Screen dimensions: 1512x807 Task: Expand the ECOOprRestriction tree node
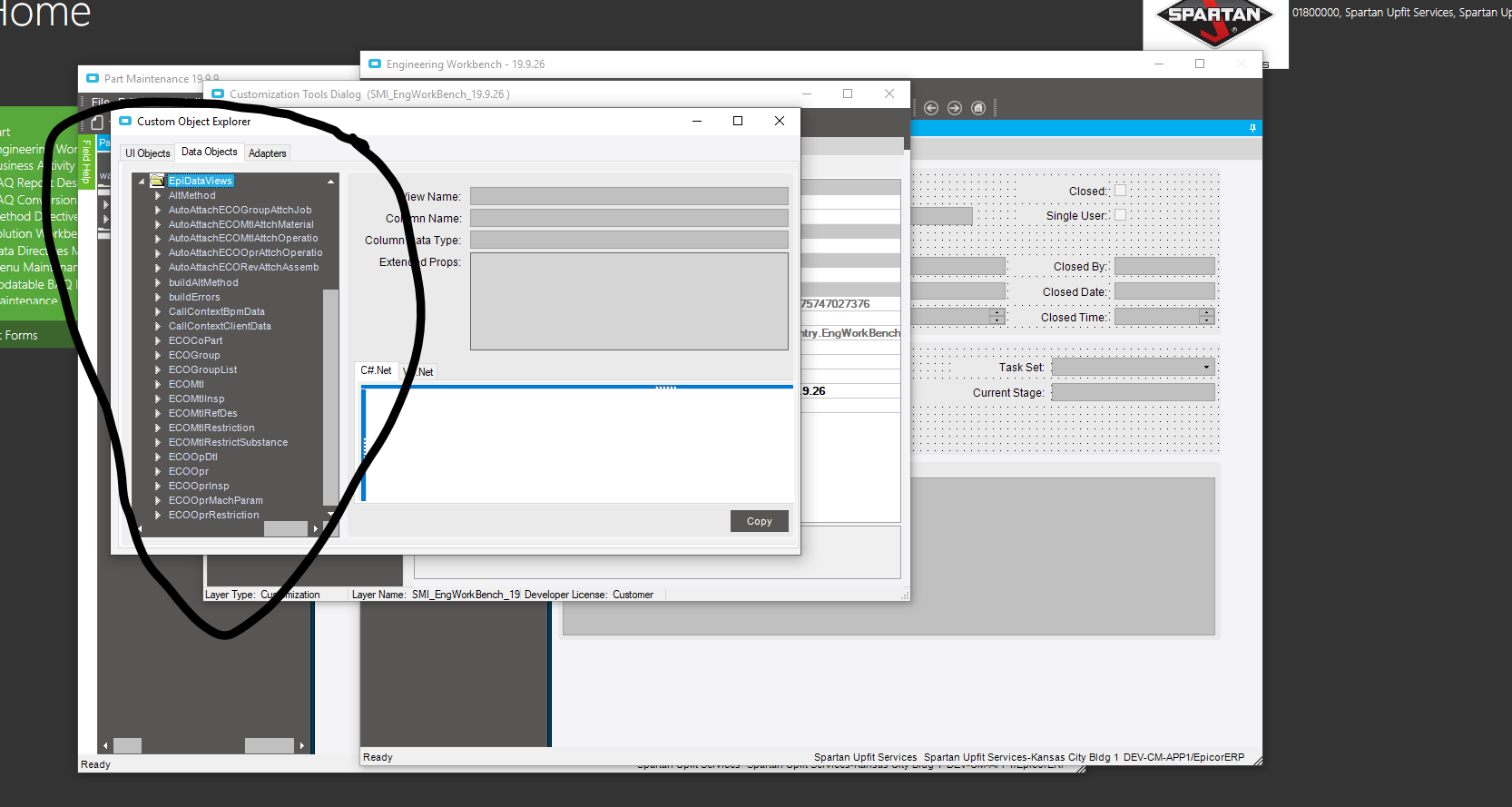click(158, 516)
